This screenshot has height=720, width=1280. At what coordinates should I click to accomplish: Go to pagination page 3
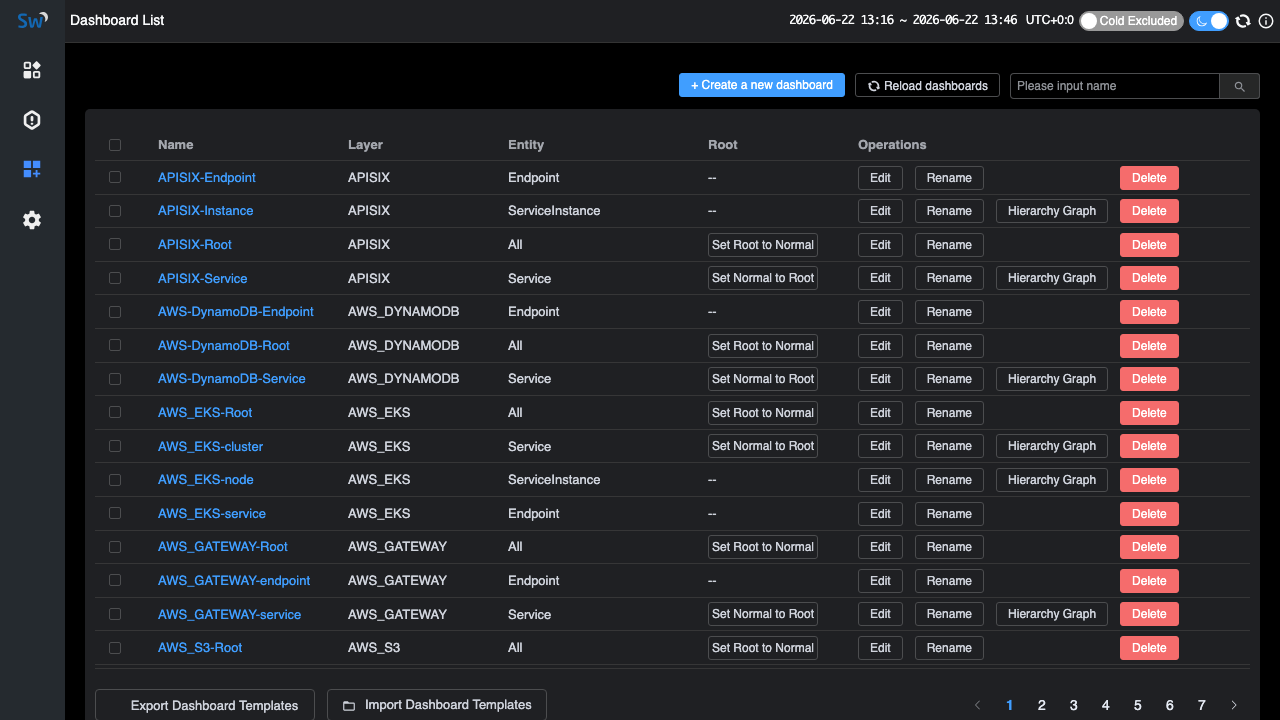click(x=1074, y=705)
